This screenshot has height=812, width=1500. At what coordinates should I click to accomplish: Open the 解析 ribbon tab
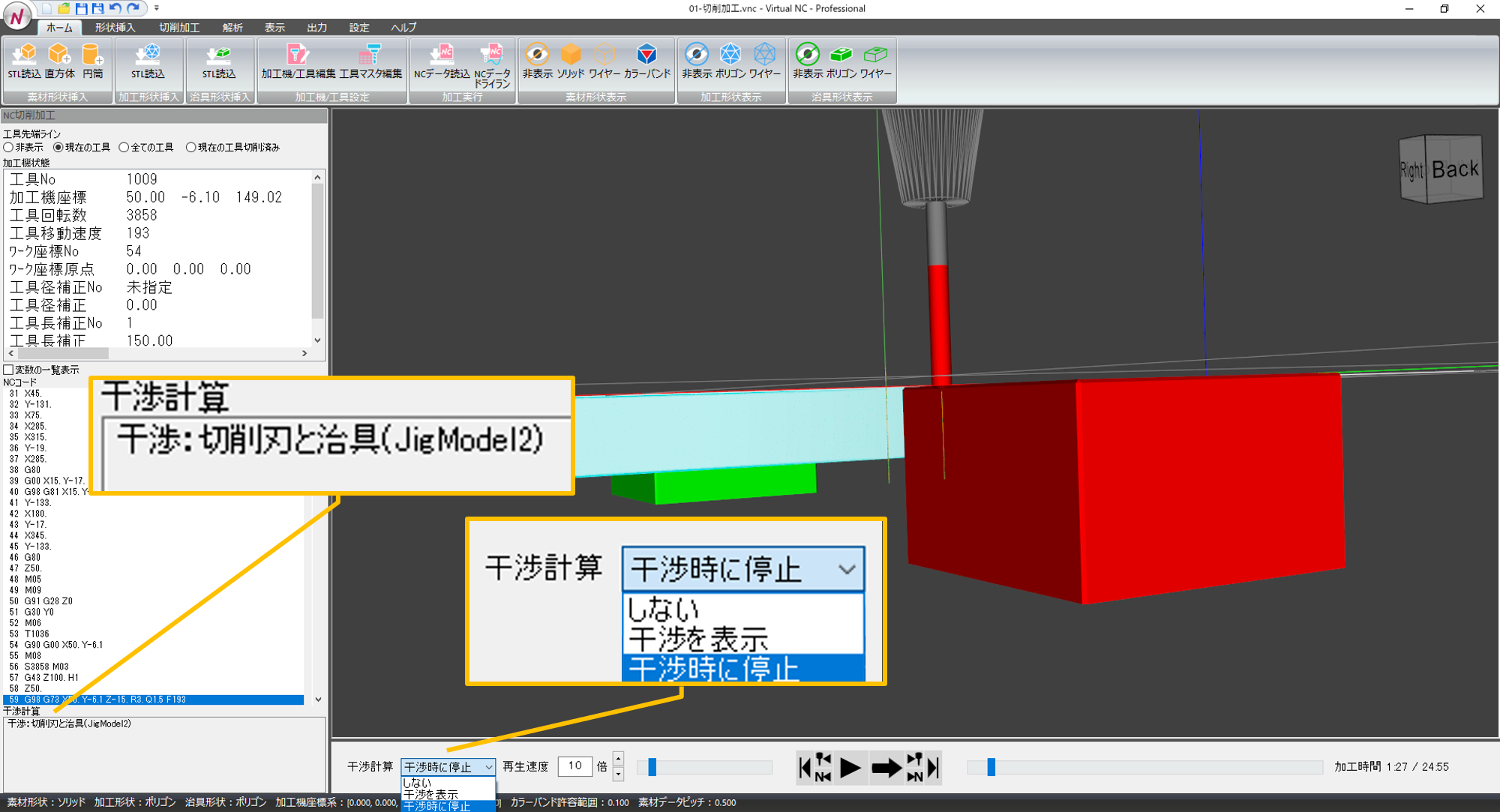click(232, 28)
